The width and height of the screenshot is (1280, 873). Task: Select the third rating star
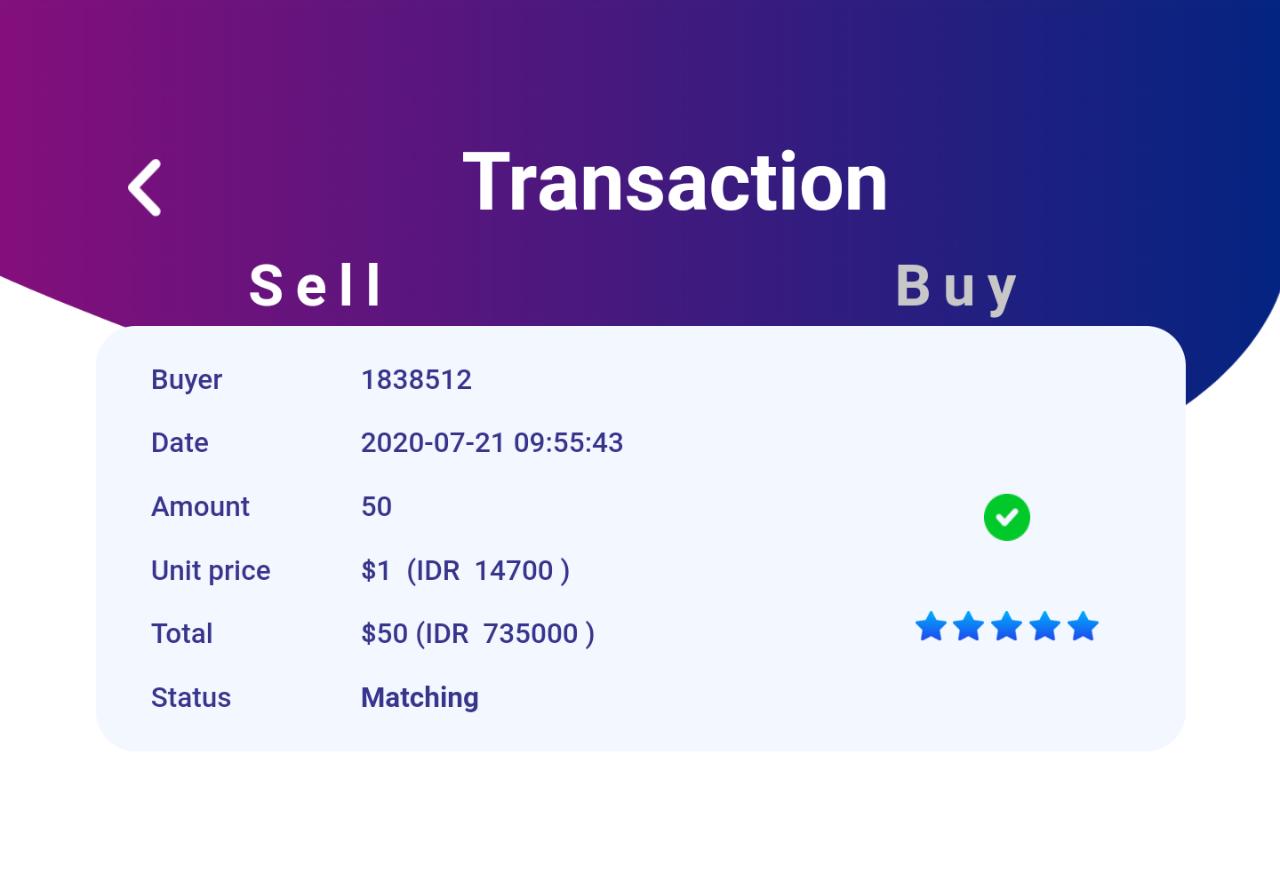(x=1007, y=627)
